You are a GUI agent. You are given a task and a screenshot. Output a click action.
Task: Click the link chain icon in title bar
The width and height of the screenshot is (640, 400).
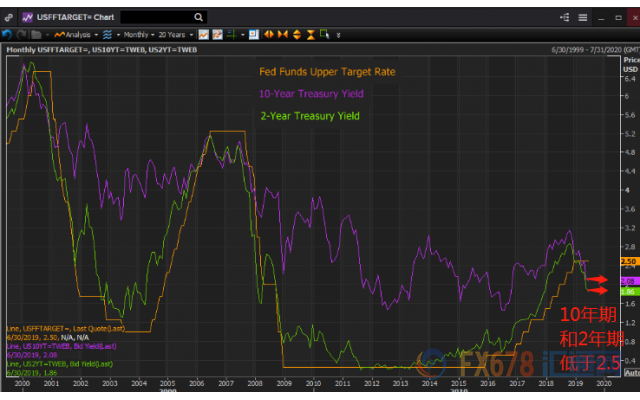pos(8,18)
